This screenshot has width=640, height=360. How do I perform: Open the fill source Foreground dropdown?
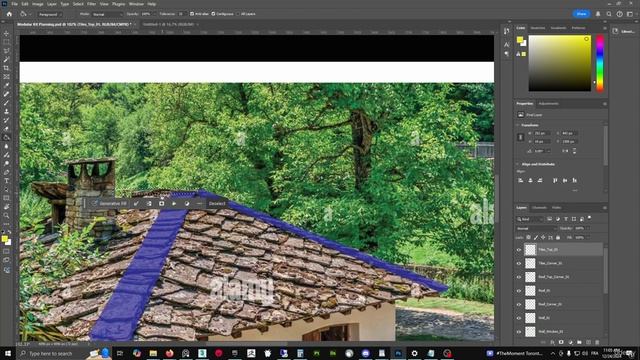[49, 14]
